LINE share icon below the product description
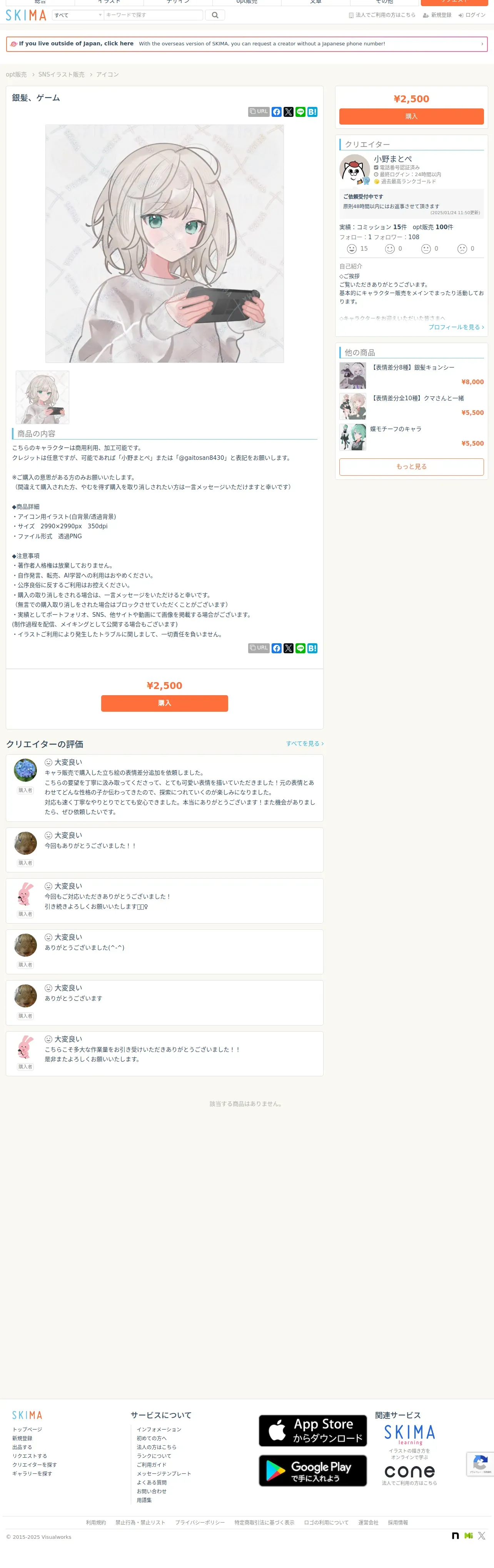The height and width of the screenshot is (1568, 494). coord(300,648)
